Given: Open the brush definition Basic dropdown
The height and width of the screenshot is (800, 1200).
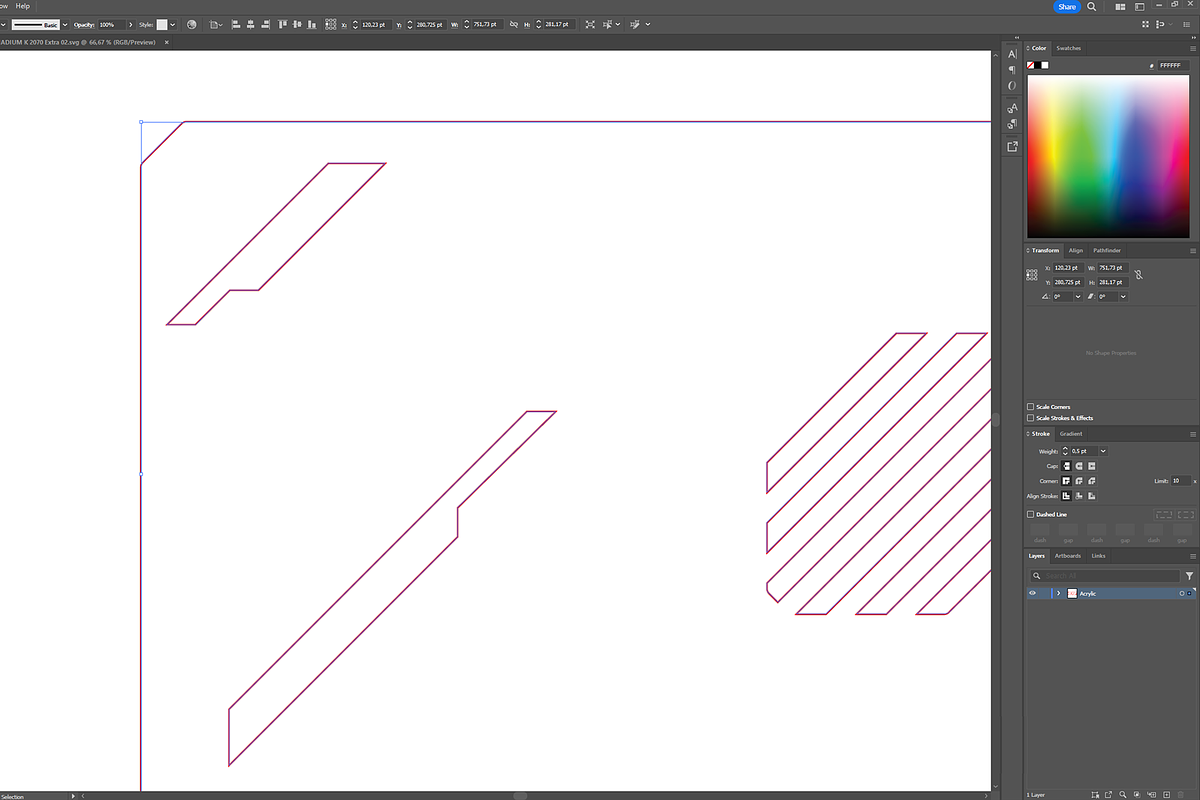Looking at the screenshot, I should [x=65, y=24].
